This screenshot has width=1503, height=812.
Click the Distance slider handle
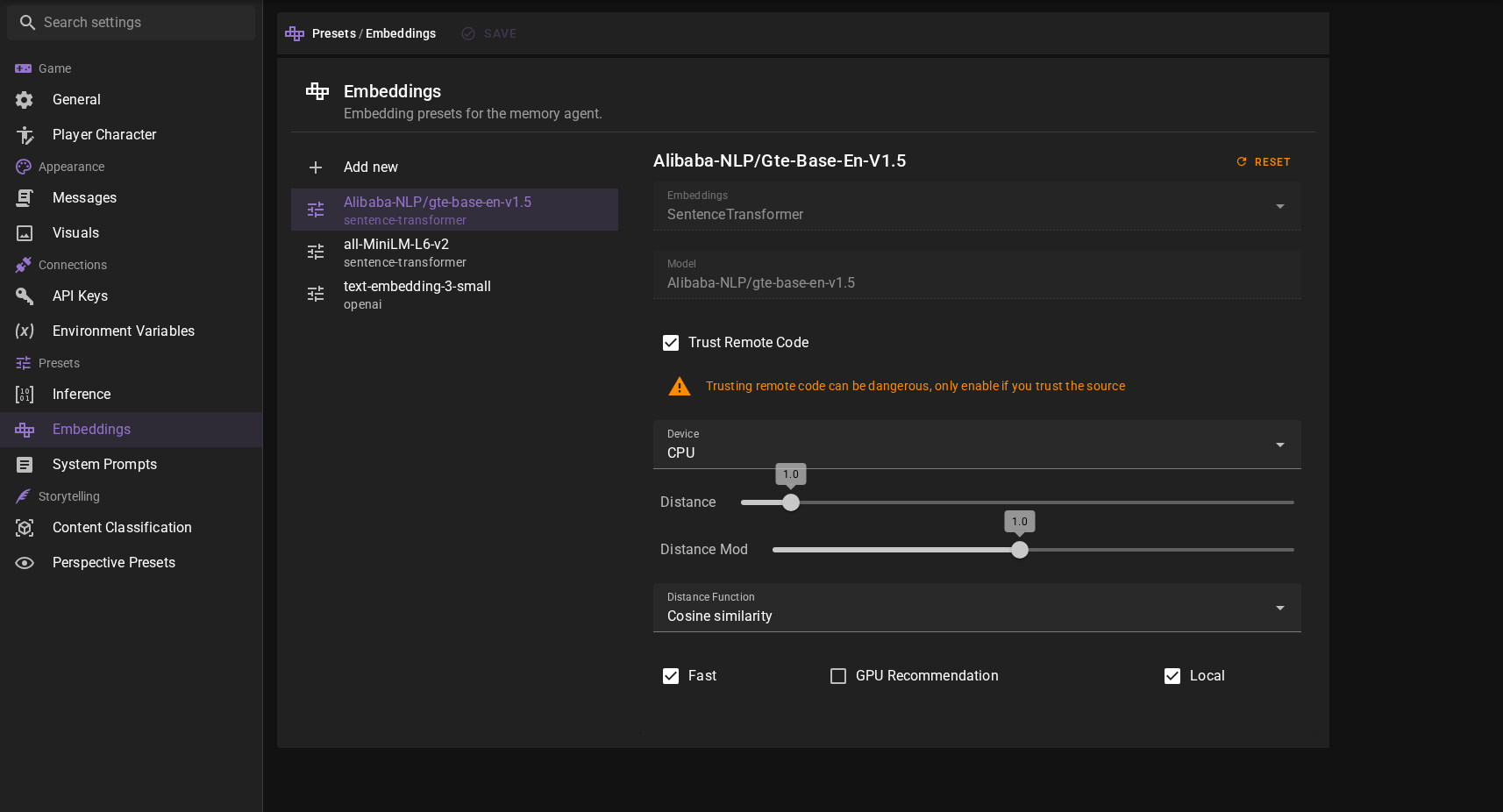click(x=791, y=502)
